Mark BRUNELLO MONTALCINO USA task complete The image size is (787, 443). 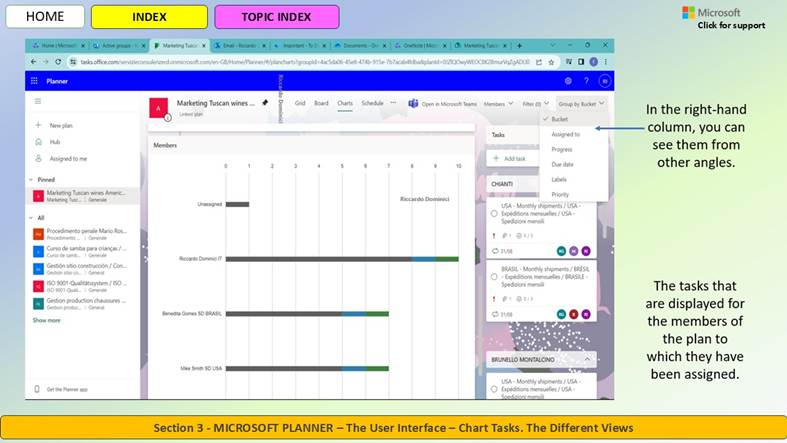494,389
